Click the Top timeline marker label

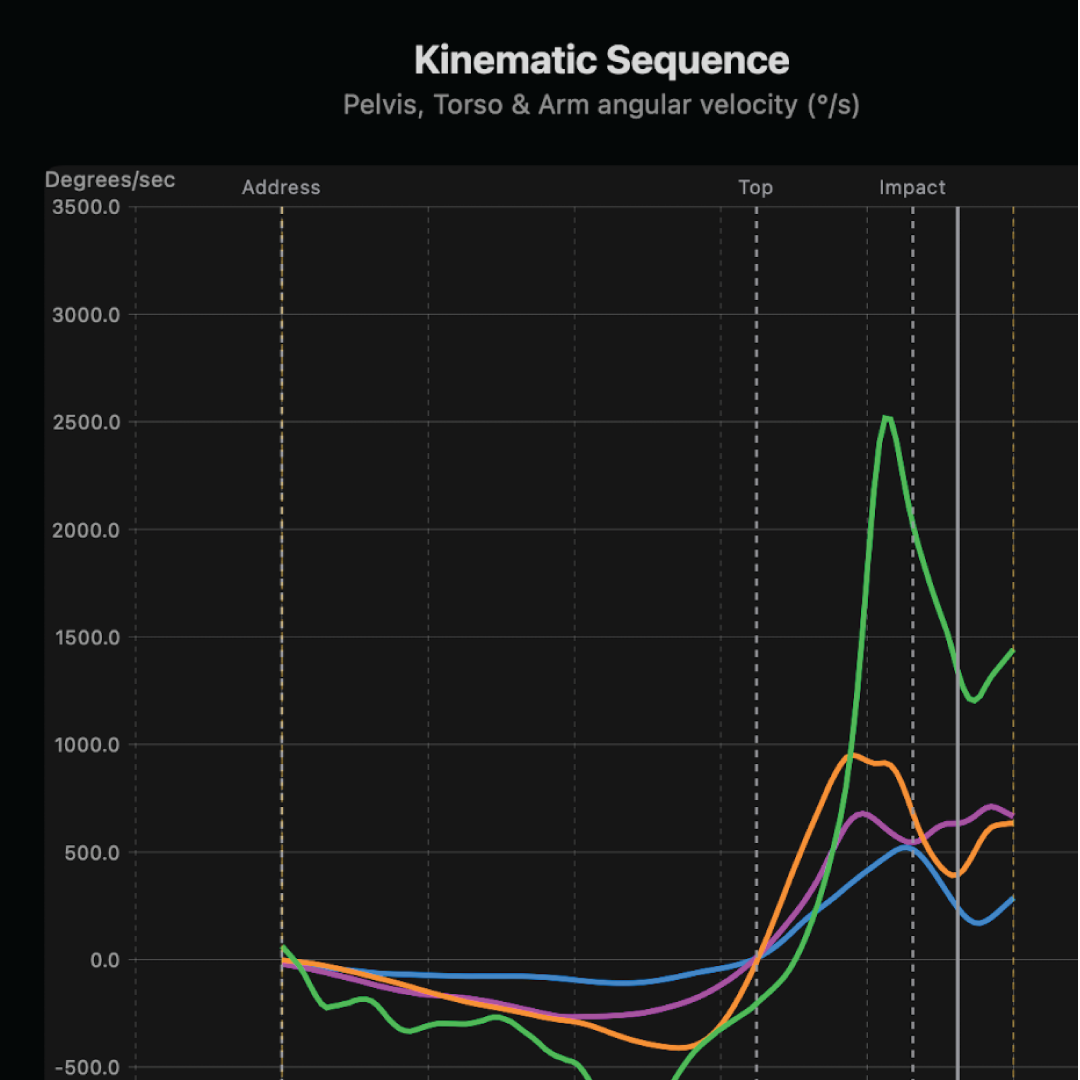click(x=755, y=187)
